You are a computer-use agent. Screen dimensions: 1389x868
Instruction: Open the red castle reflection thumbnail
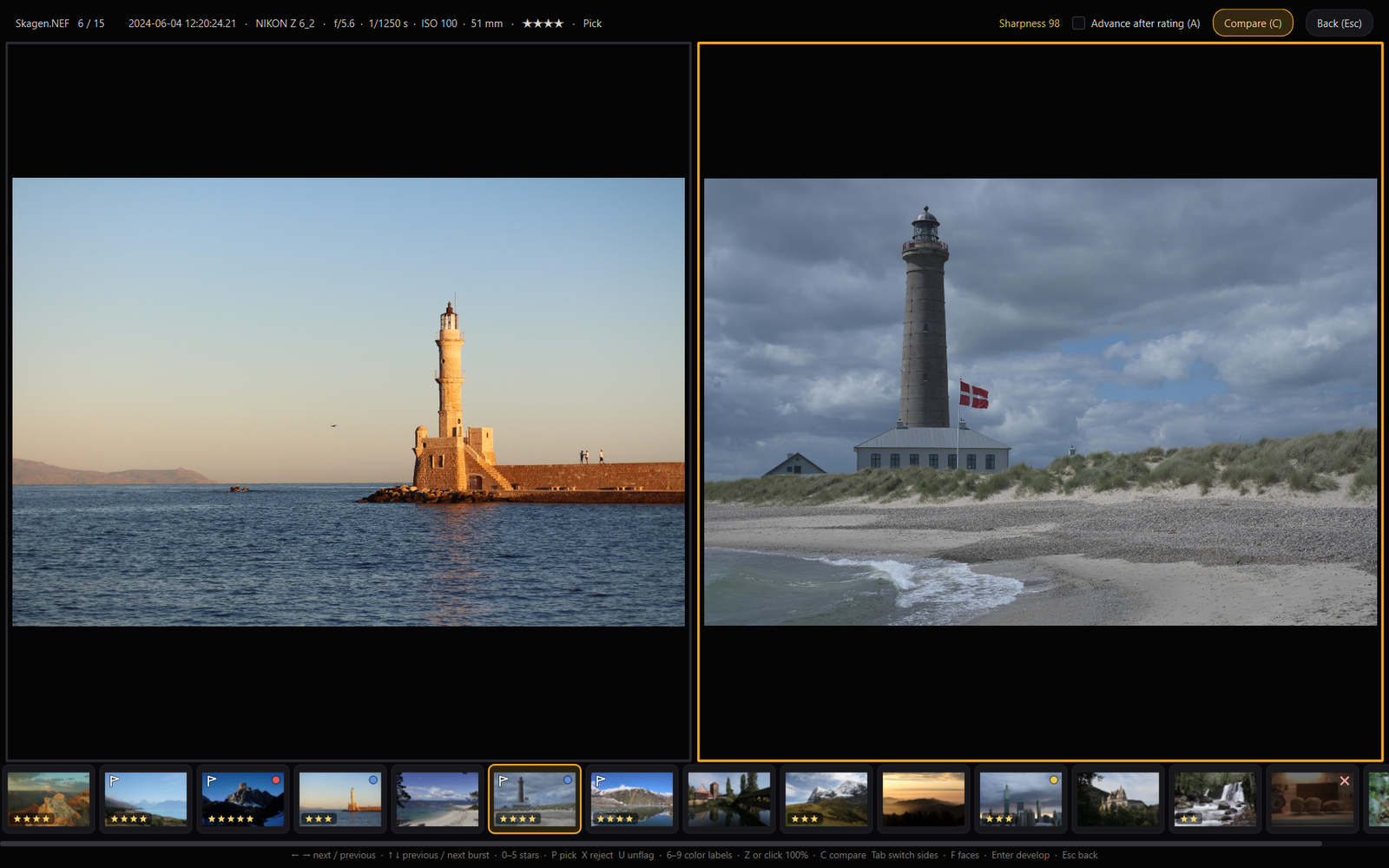tap(729, 799)
